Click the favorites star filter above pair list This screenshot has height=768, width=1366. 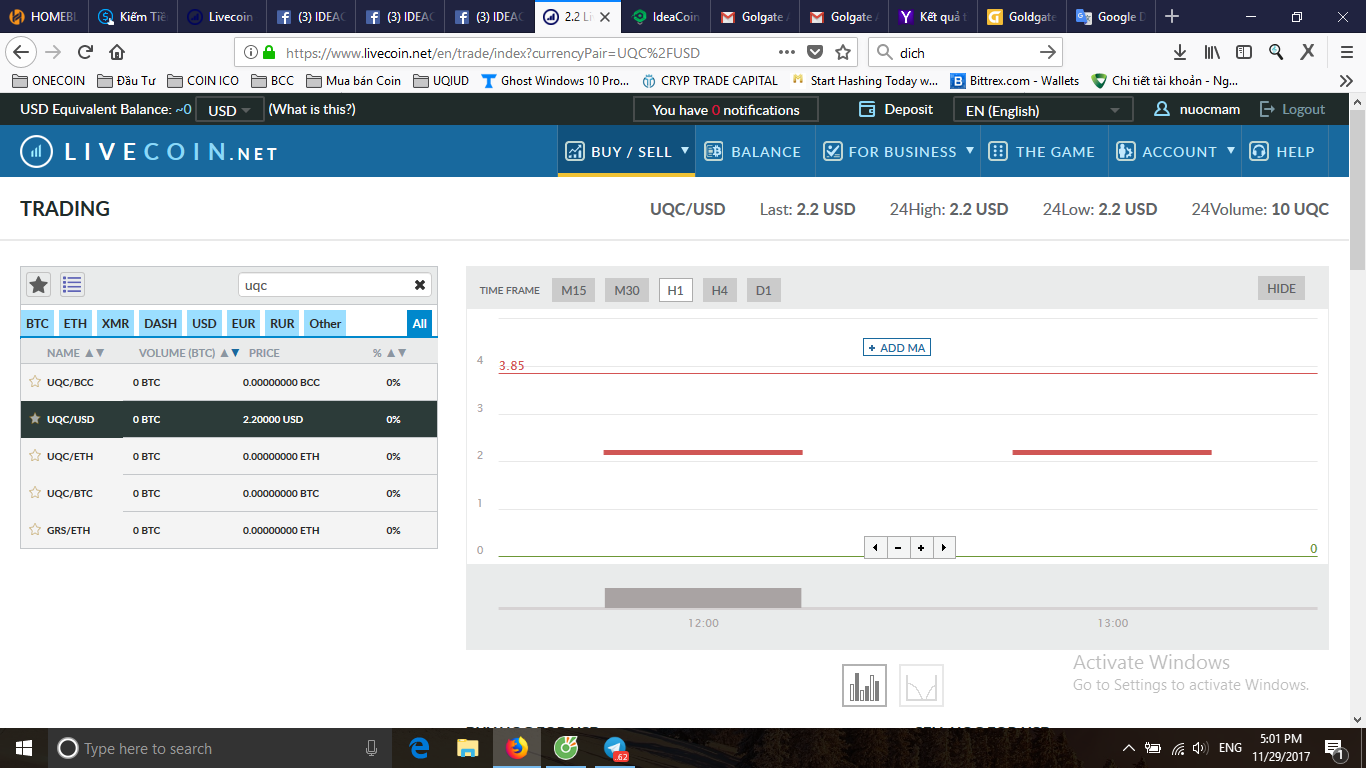38,285
